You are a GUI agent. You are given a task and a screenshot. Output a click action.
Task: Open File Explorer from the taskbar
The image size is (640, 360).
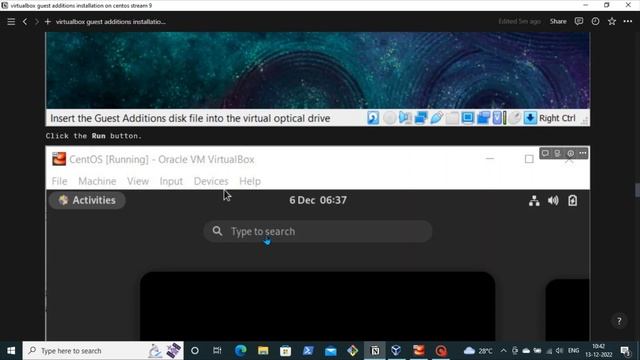(x=263, y=351)
